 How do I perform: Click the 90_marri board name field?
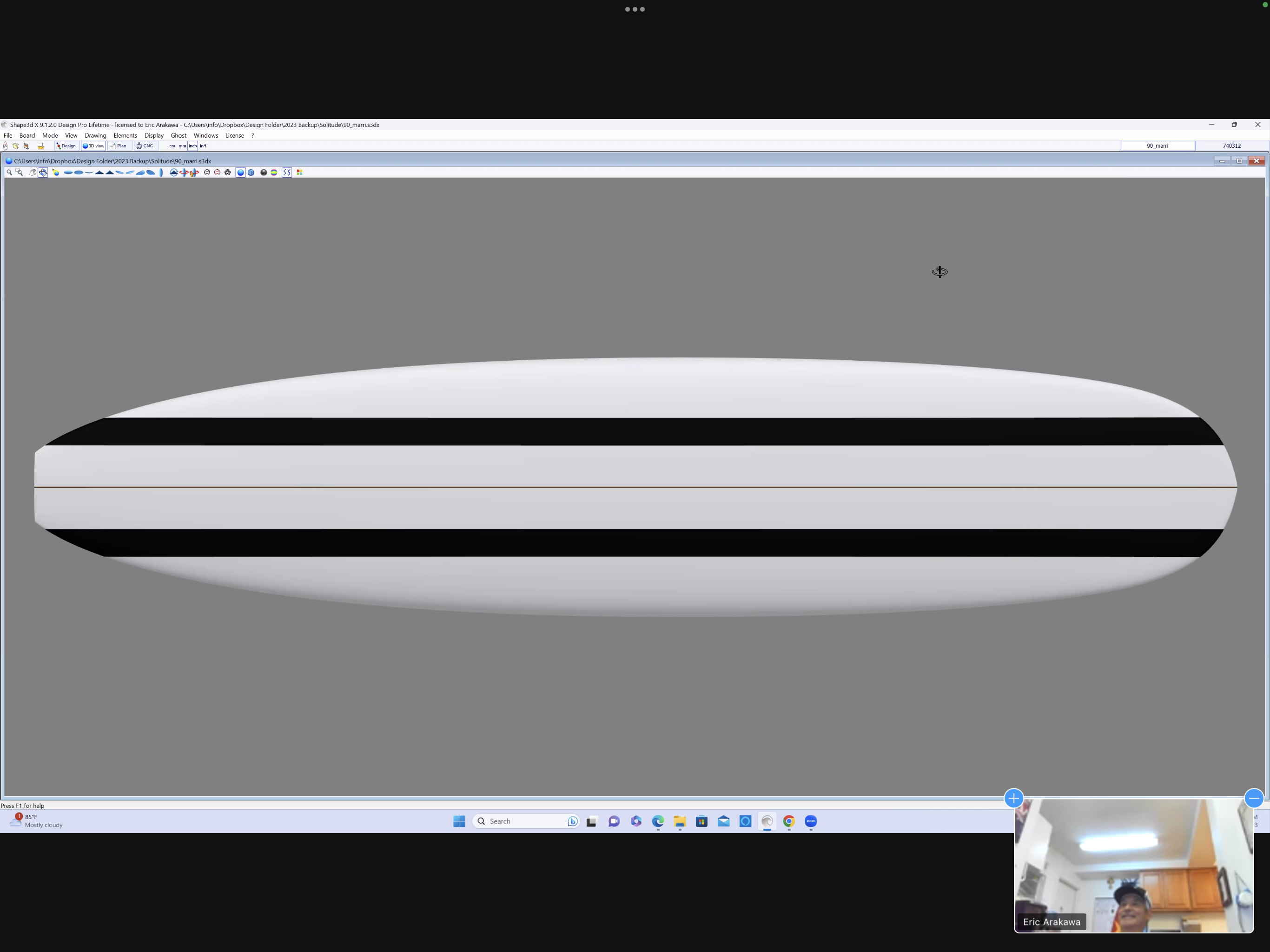pos(1157,146)
